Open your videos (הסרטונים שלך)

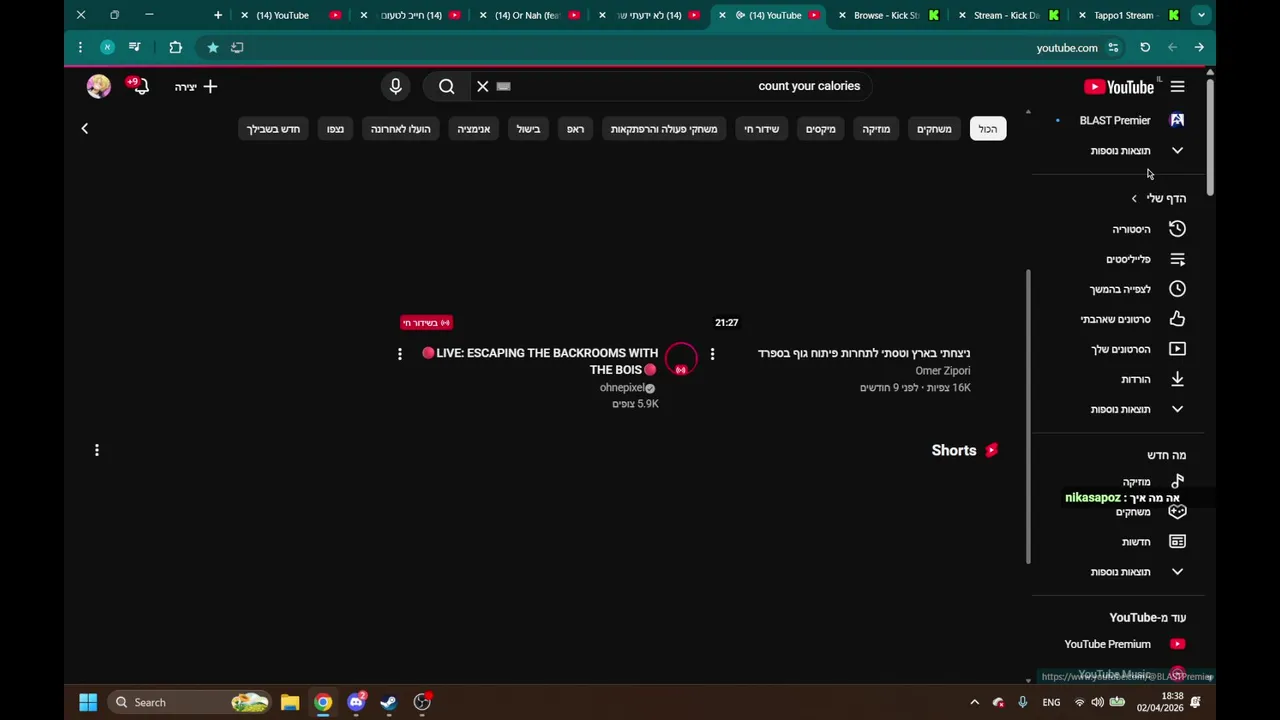tap(1120, 349)
